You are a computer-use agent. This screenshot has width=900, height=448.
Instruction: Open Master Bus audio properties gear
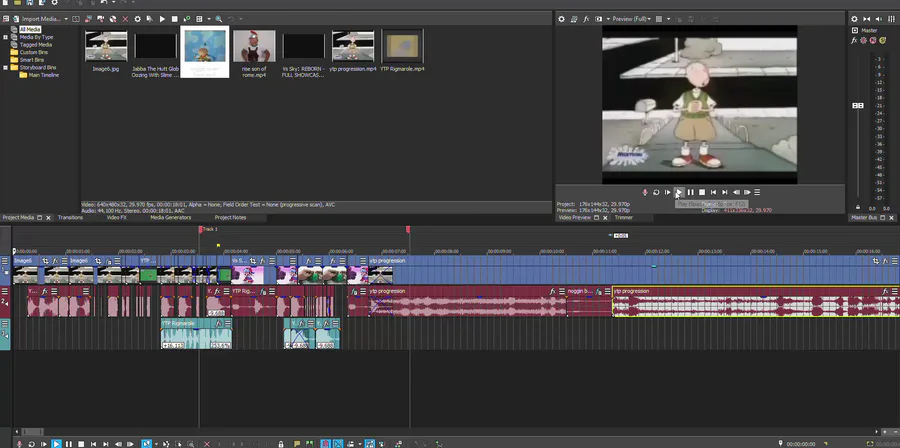tap(854, 19)
